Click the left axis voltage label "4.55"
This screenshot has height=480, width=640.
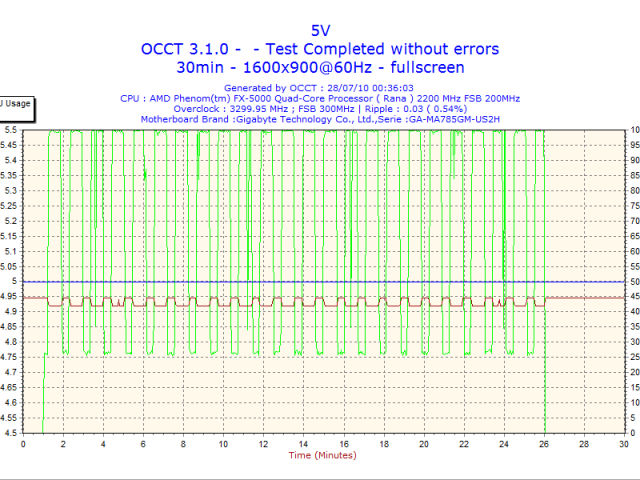pyautogui.click(x=9, y=418)
